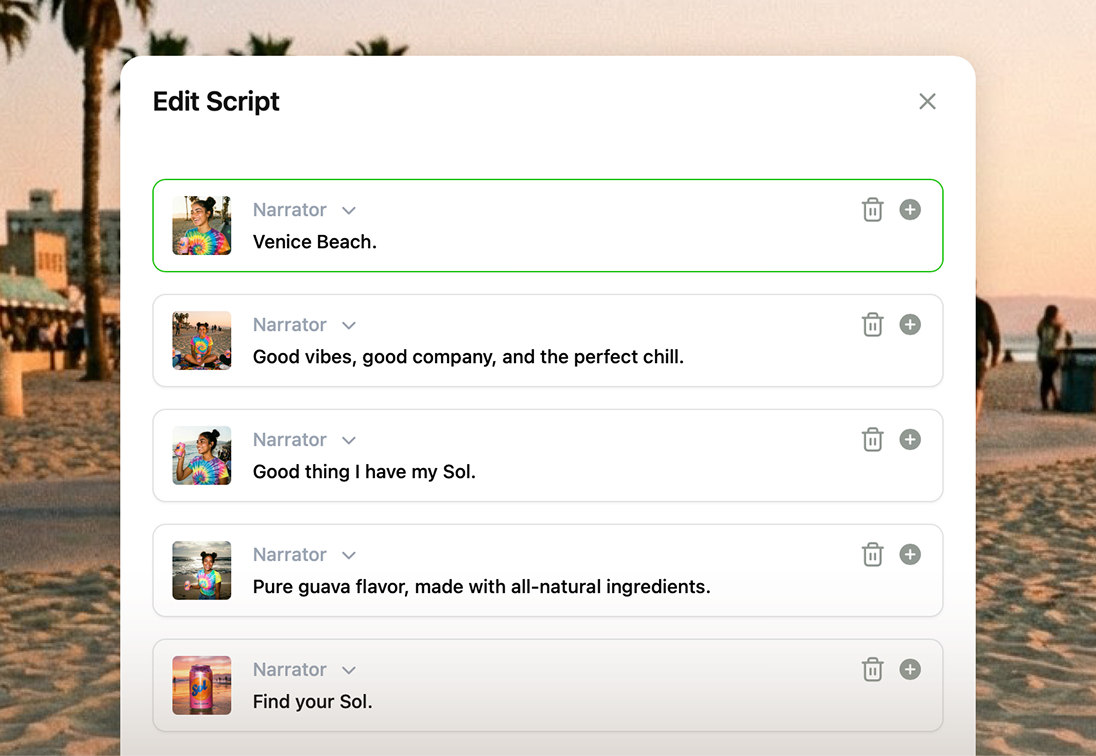Click the soda can thumbnail on the last row

pos(201,686)
